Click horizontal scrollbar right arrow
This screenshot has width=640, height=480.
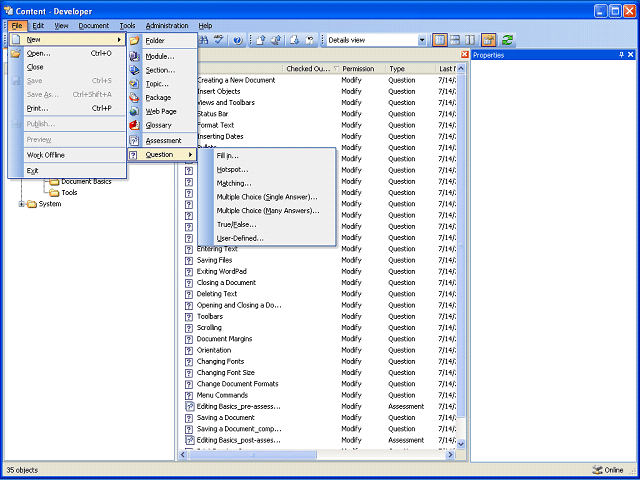tap(451, 454)
